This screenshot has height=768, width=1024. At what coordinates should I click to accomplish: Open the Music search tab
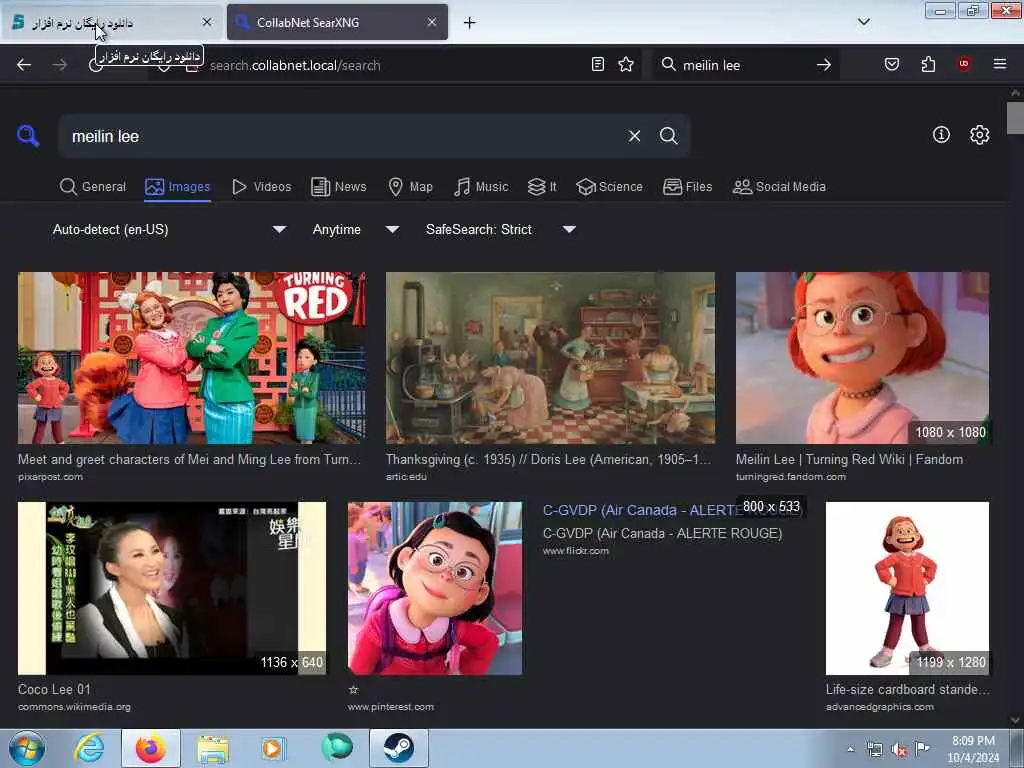click(481, 187)
